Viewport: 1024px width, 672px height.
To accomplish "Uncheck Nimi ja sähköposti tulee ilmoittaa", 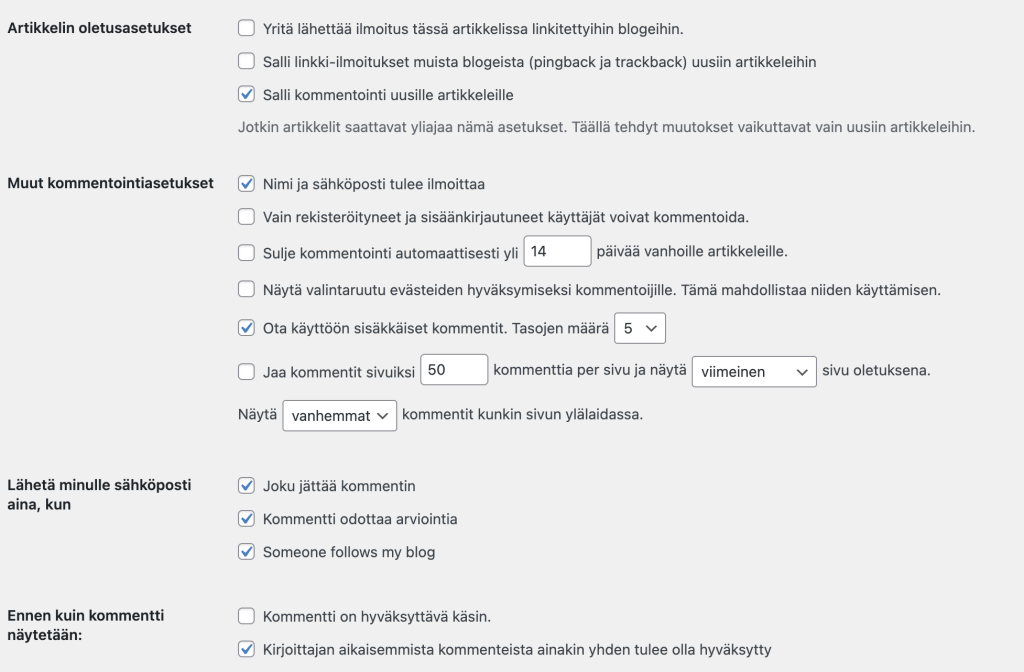I will click(246, 184).
